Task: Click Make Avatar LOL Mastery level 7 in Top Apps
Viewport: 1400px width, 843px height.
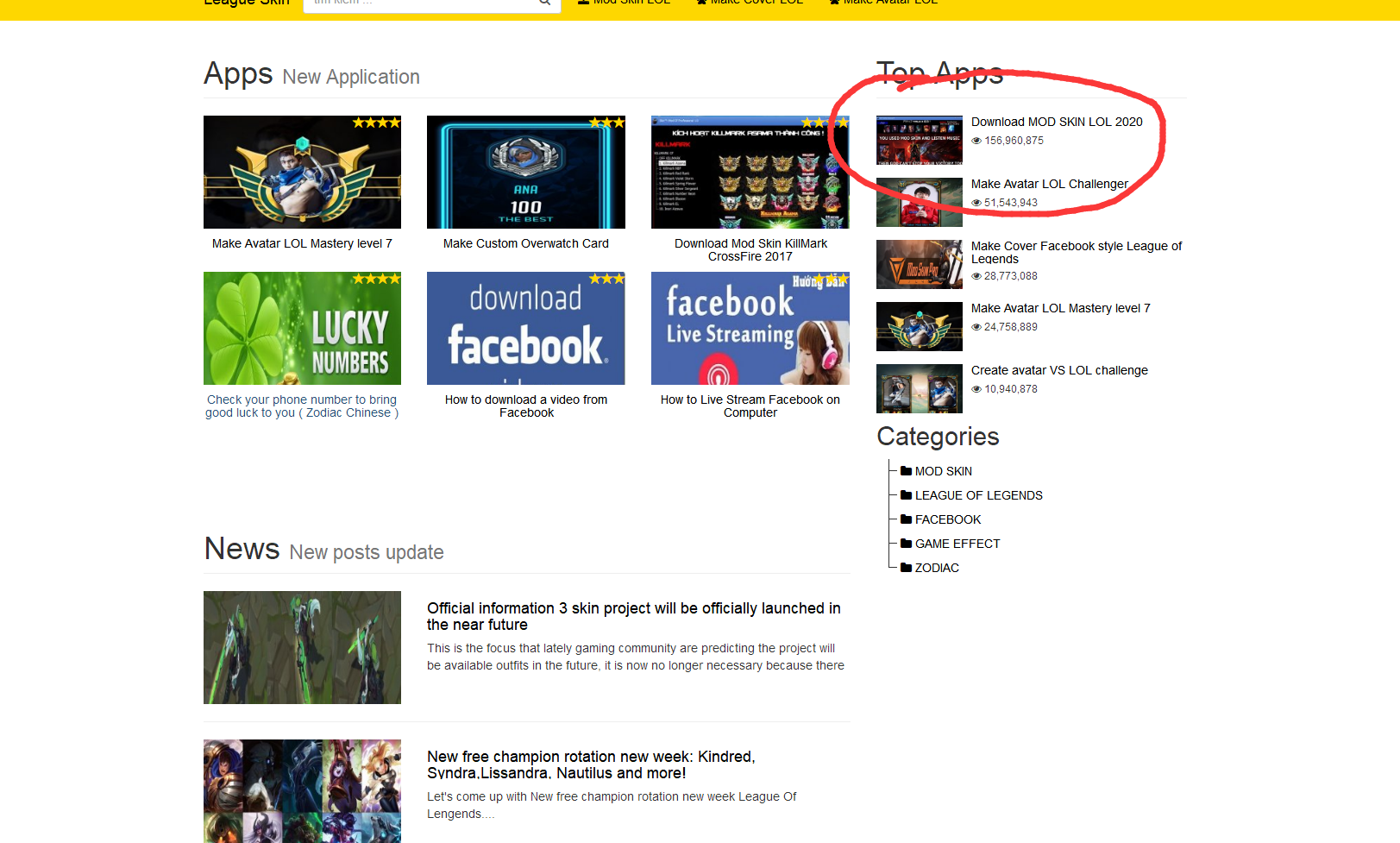Action: click(1061, 308)
